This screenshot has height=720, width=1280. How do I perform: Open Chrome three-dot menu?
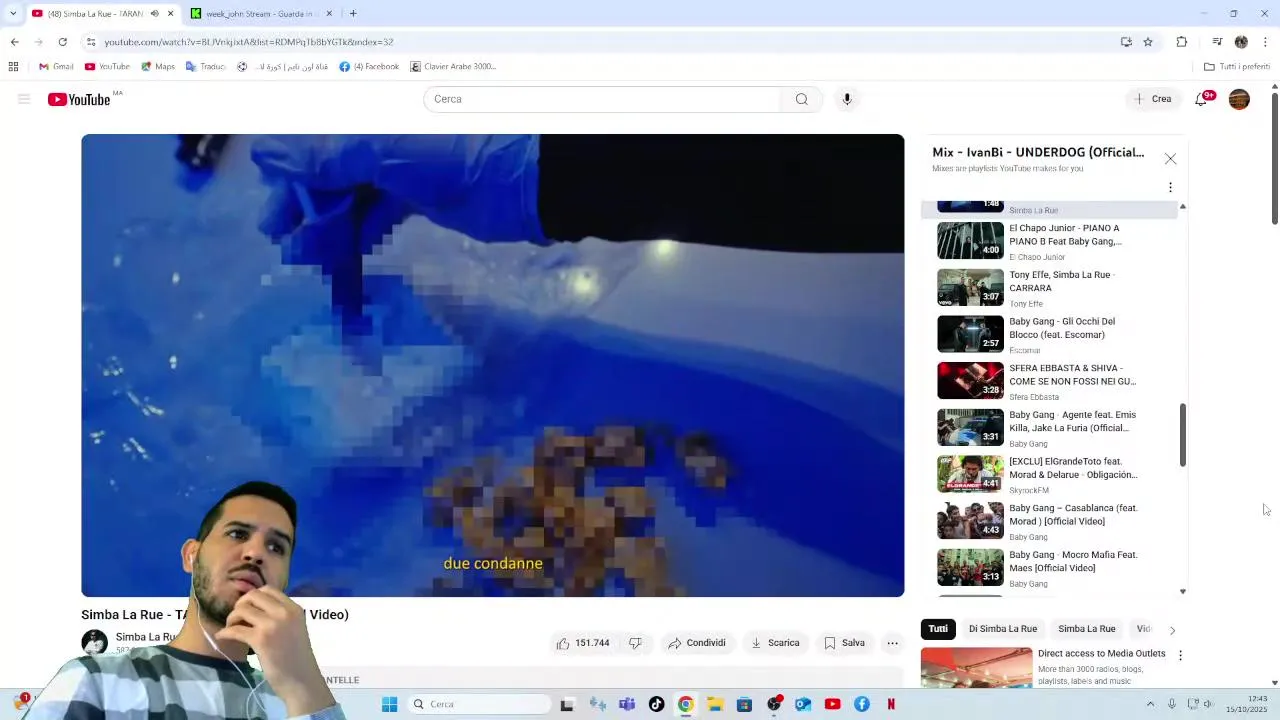[1265, 42]
